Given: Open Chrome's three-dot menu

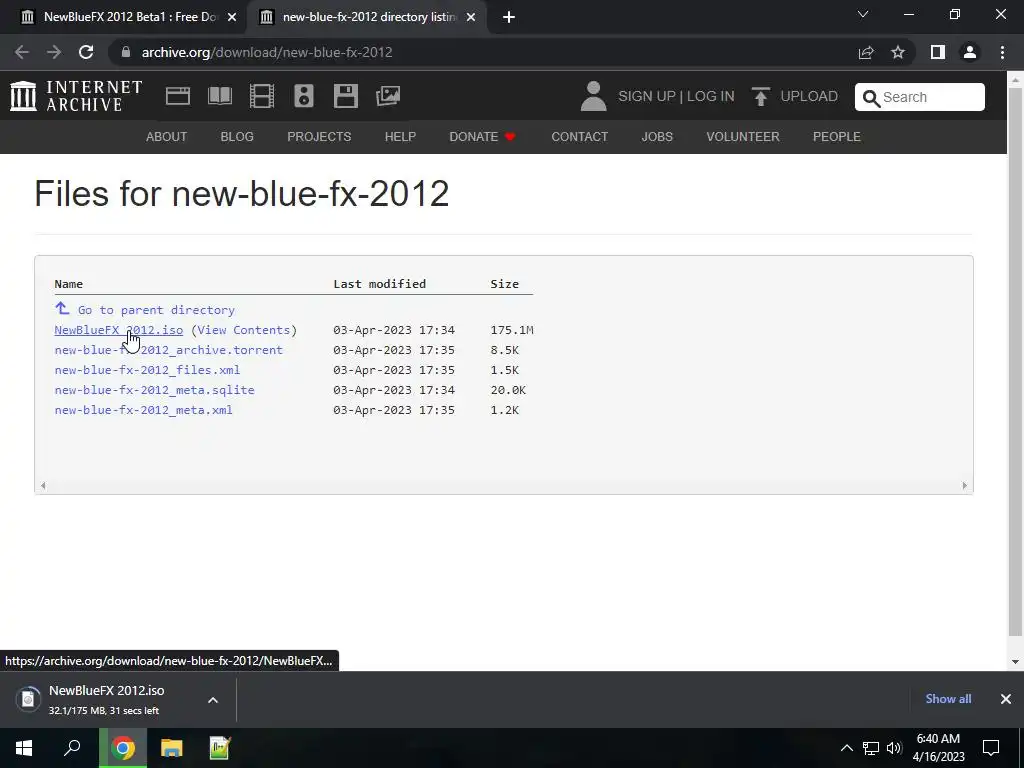Looking at the screenshot, I should pyautogui.click(x=1002, y=52).
